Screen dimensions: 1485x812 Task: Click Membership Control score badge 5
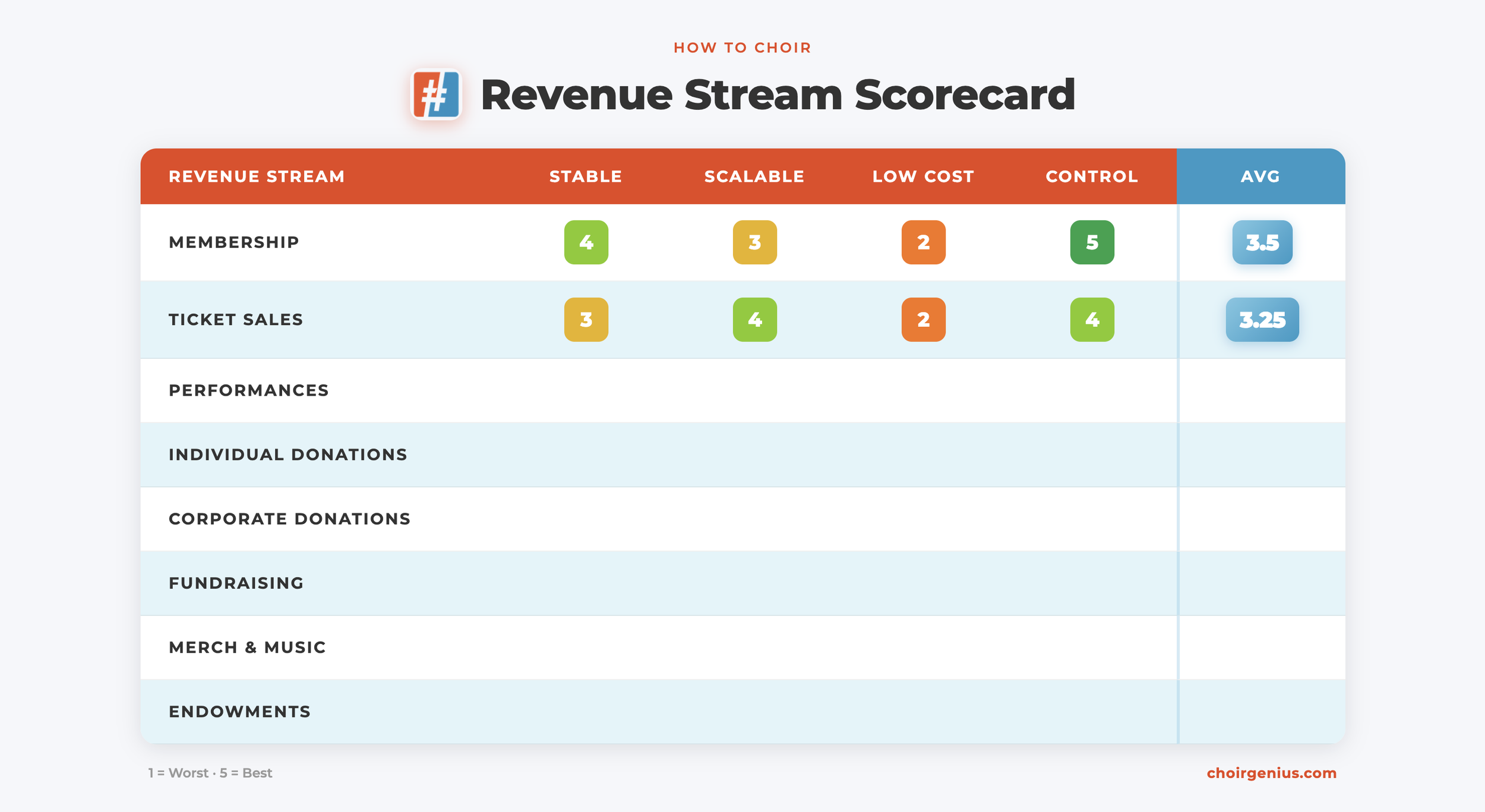[x=1092, y=242]
